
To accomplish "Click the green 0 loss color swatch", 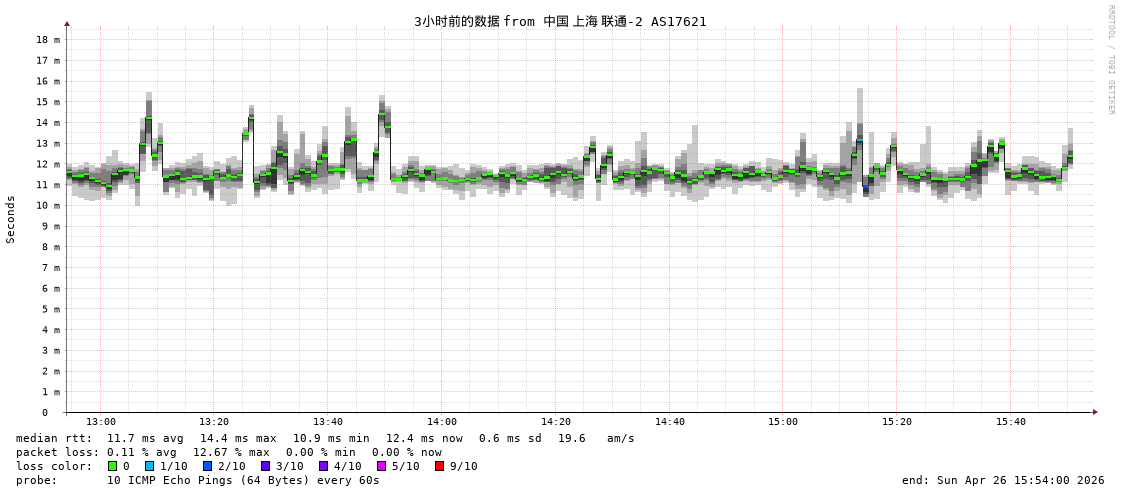I will (x=113, y=466).
